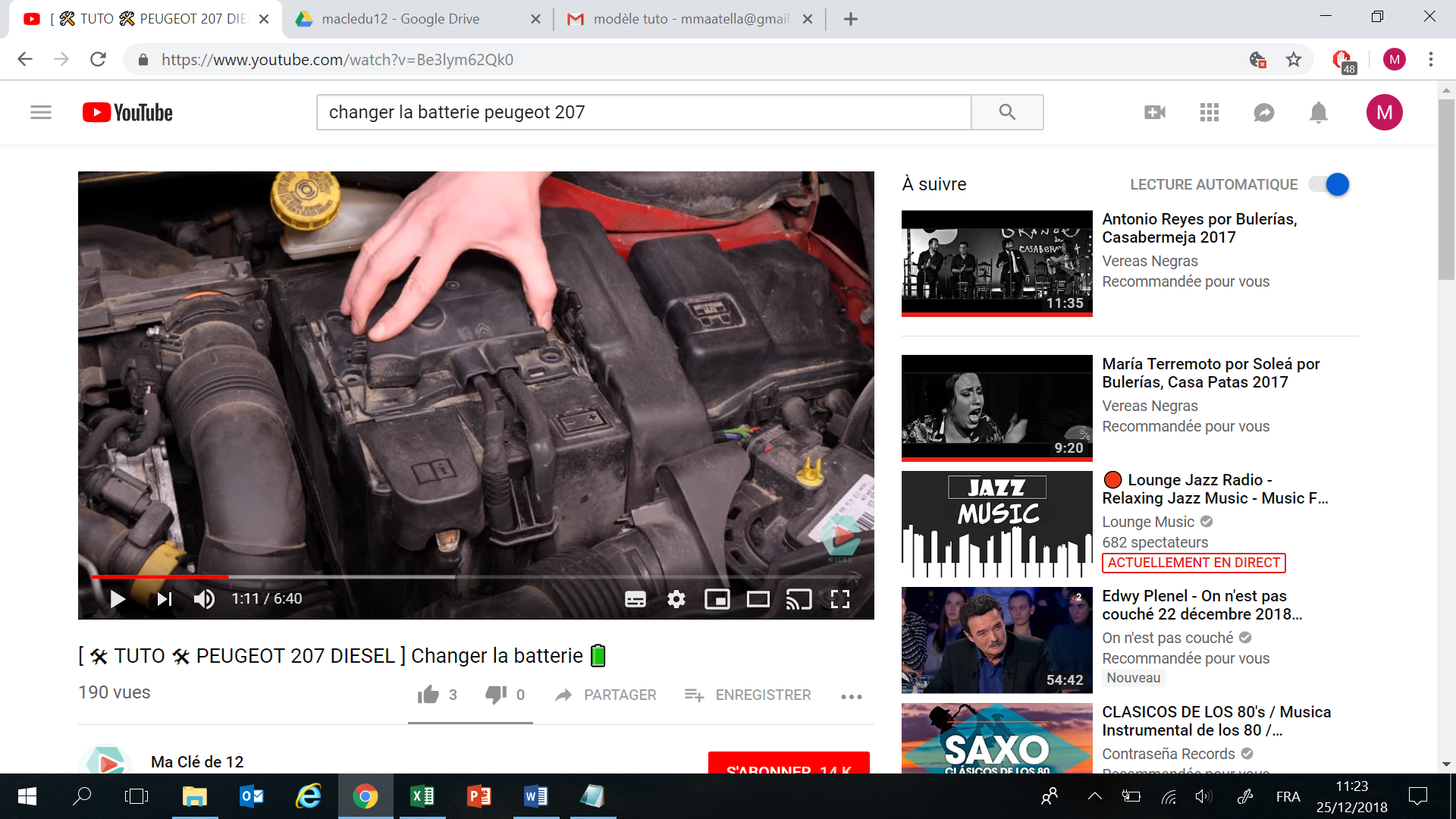Open the Antonio Reyes por Bulerías video thumbnail
The image size is (1456, 819).
click(997, 263)
